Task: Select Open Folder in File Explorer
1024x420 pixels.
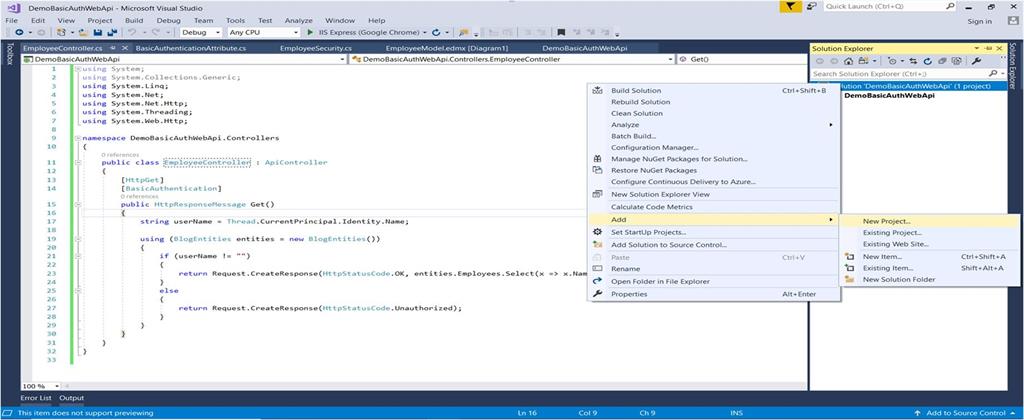Action: (713, 282)
